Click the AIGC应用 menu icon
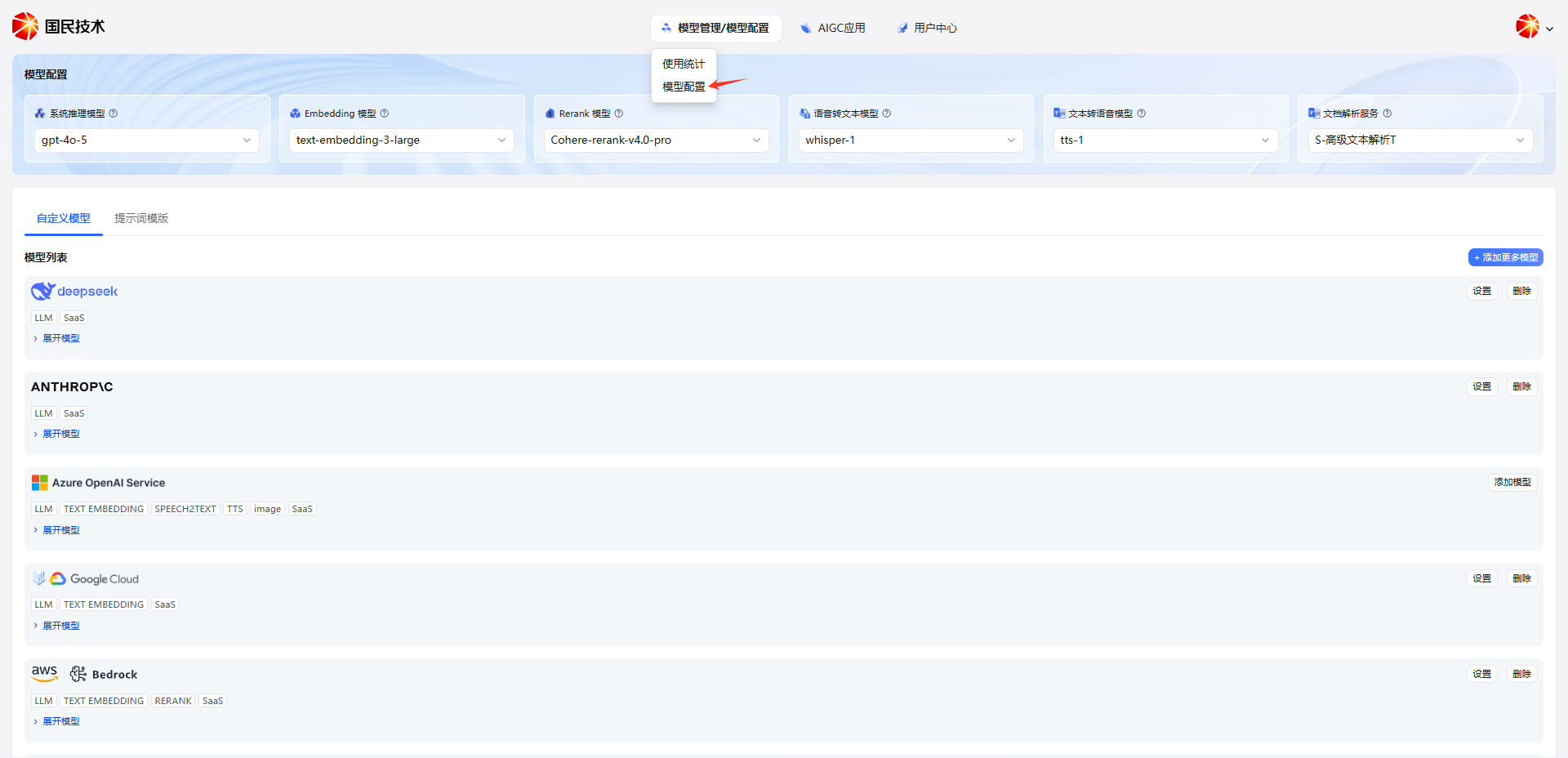This screenshot has width=1568, height=758. pos(806,28)
